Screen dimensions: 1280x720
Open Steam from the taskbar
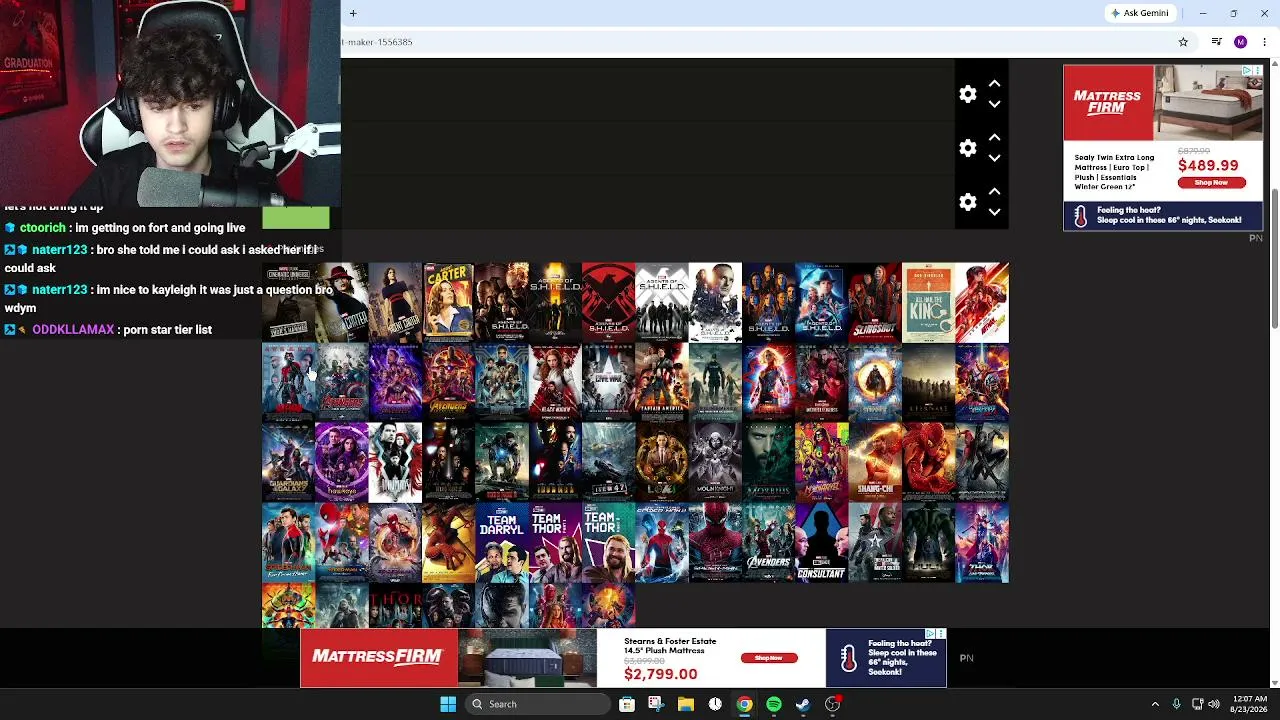coord(803,704)
